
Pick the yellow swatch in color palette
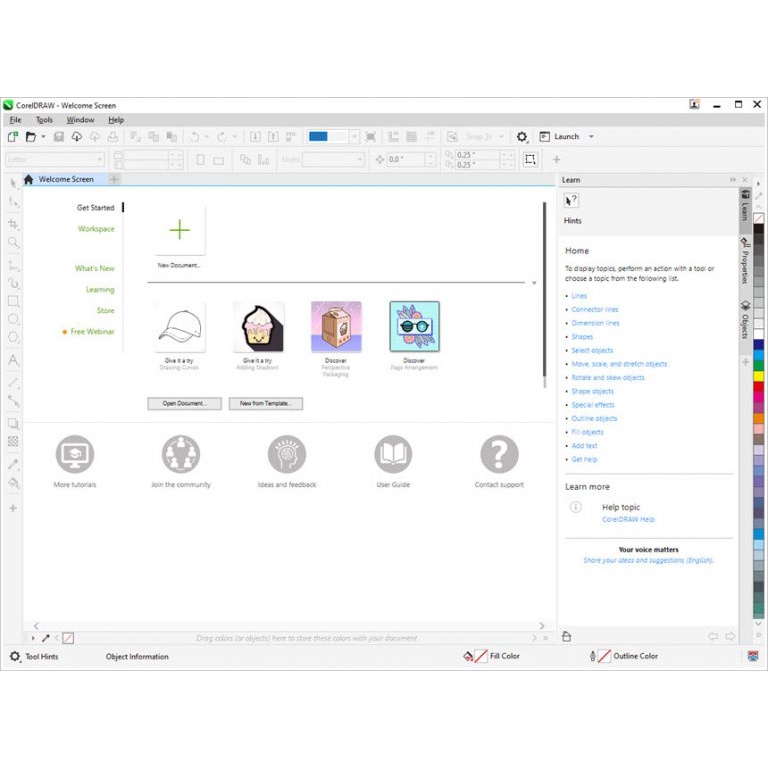point(759,376)
